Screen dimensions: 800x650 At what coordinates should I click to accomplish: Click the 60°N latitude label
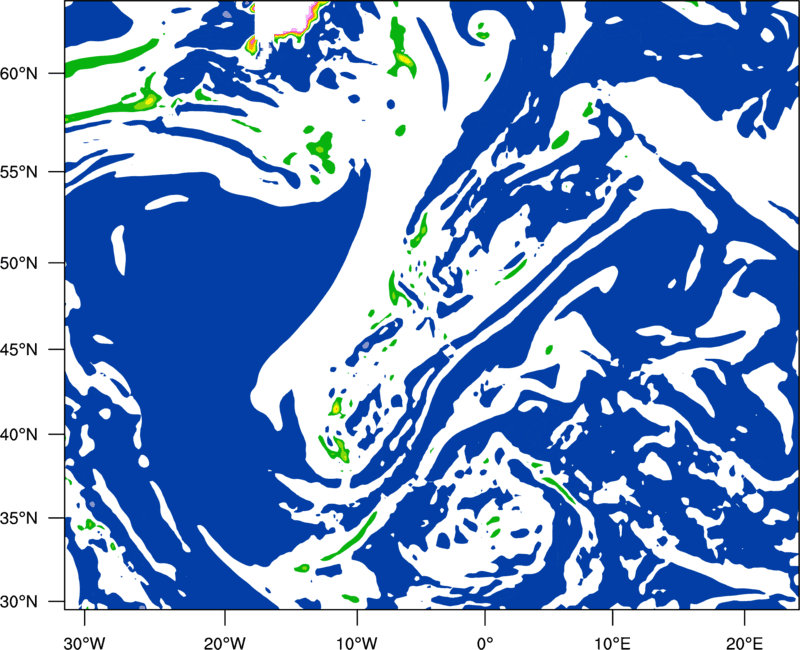[19, 73]
